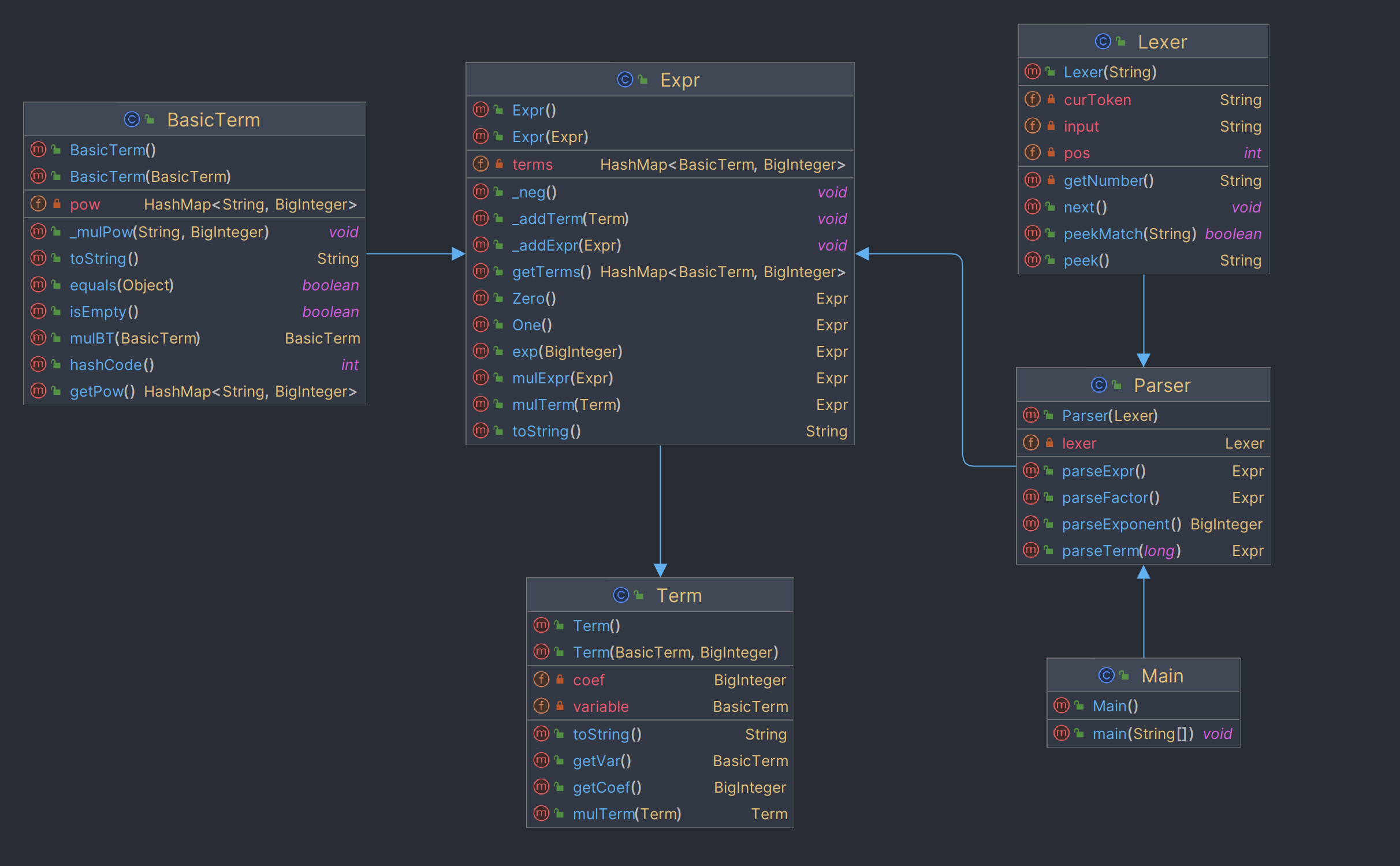Click the class icon beside BasicTerm title
Viewport: 1400px width, 866px height.
coord(132,120)
